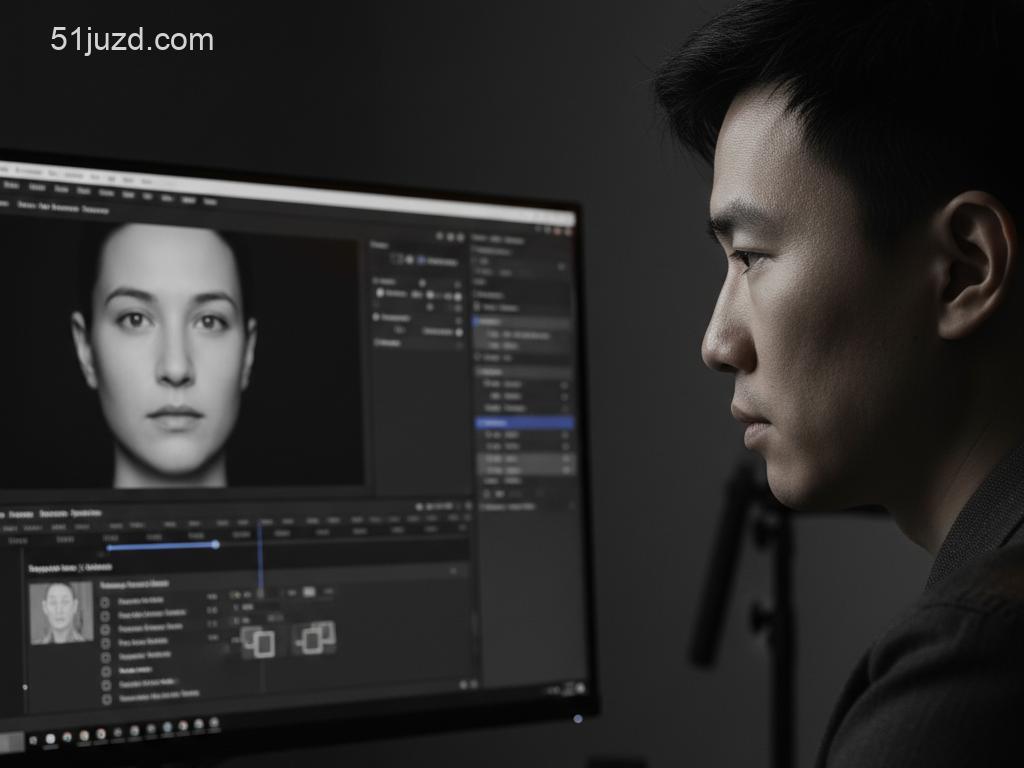Click the blue end handle of the timeline range bar
1024x768 pixels.
tap(215, 544)
